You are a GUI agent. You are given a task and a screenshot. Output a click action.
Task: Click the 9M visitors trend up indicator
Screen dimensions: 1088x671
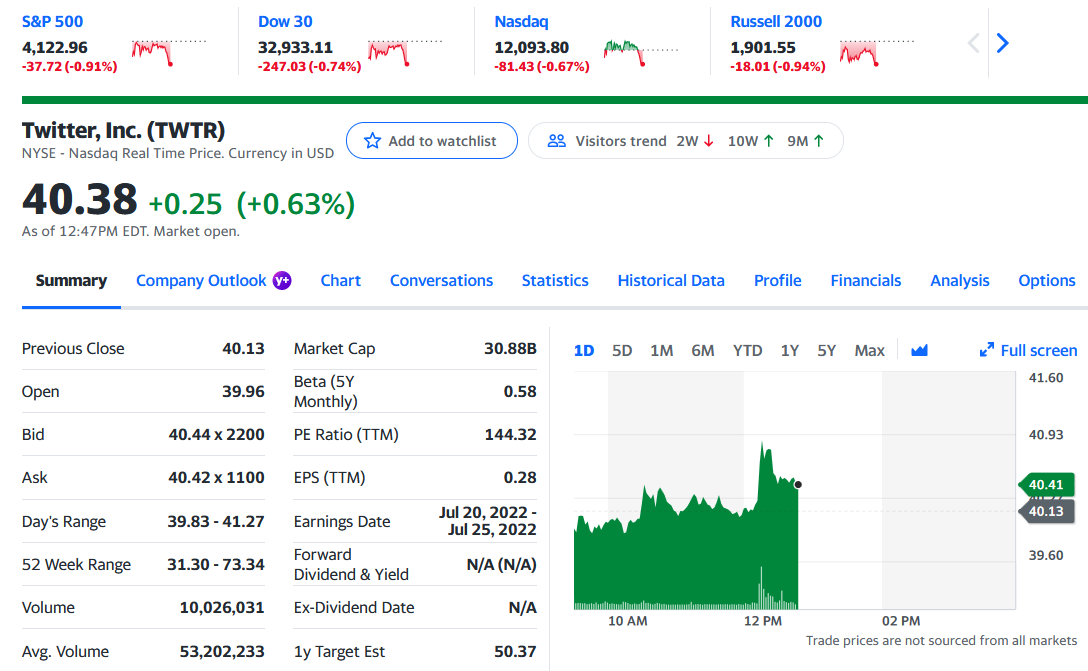[x=806, y=141]
